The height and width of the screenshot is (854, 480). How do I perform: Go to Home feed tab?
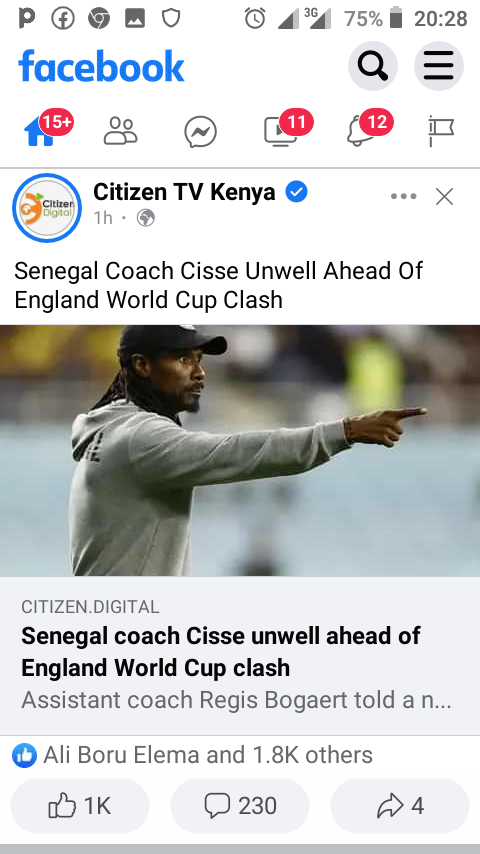(39, 132)
